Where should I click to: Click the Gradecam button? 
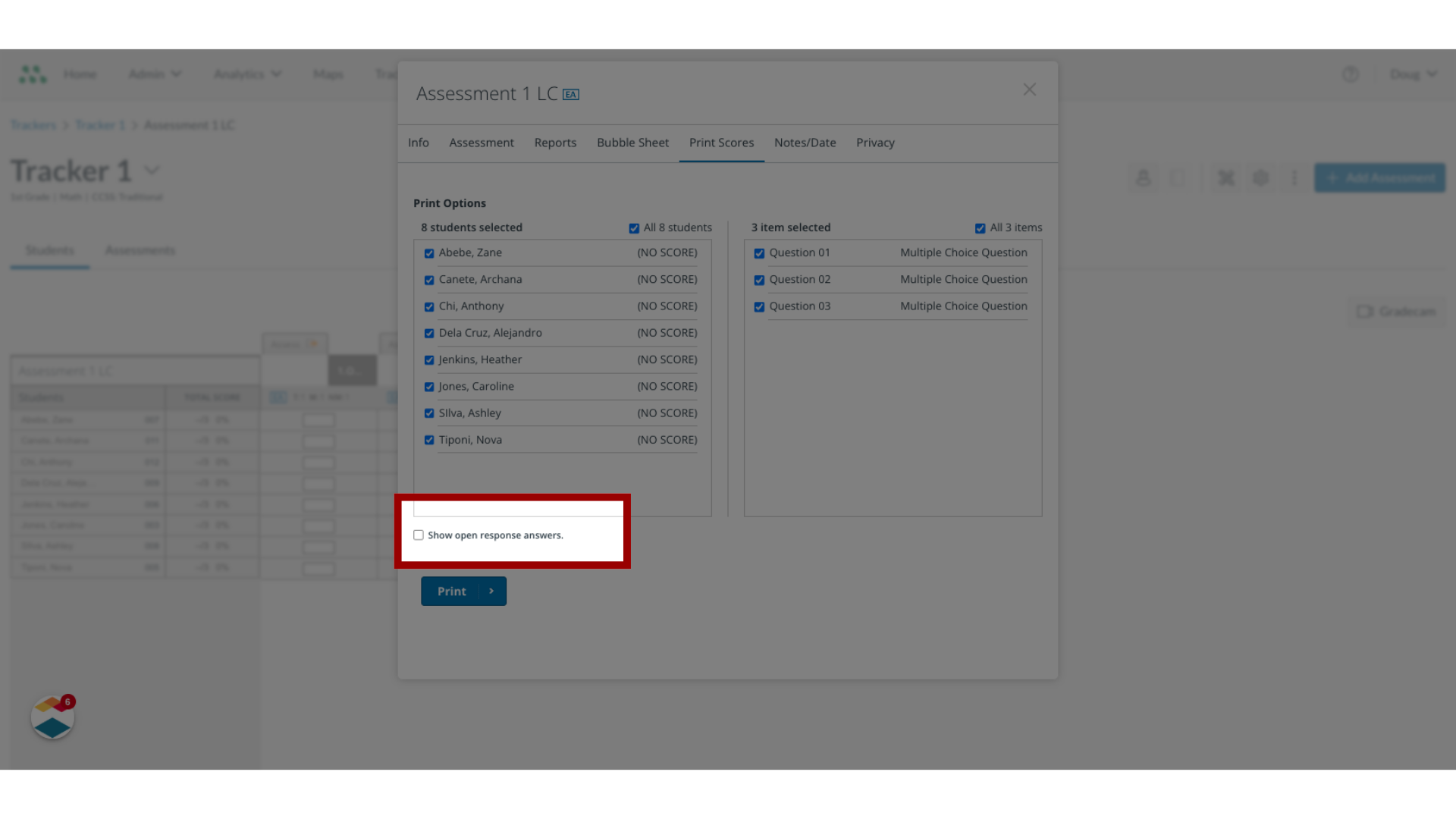tap(1396, 312)
